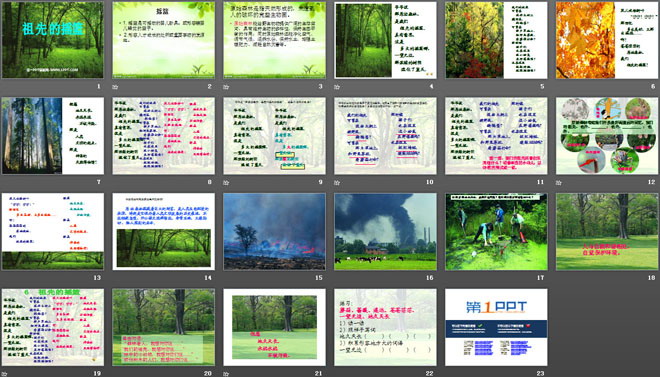This screenshot has height=377, width=660.
Task: Click the animation star icon under slide 4
Action: click(337, 87)
